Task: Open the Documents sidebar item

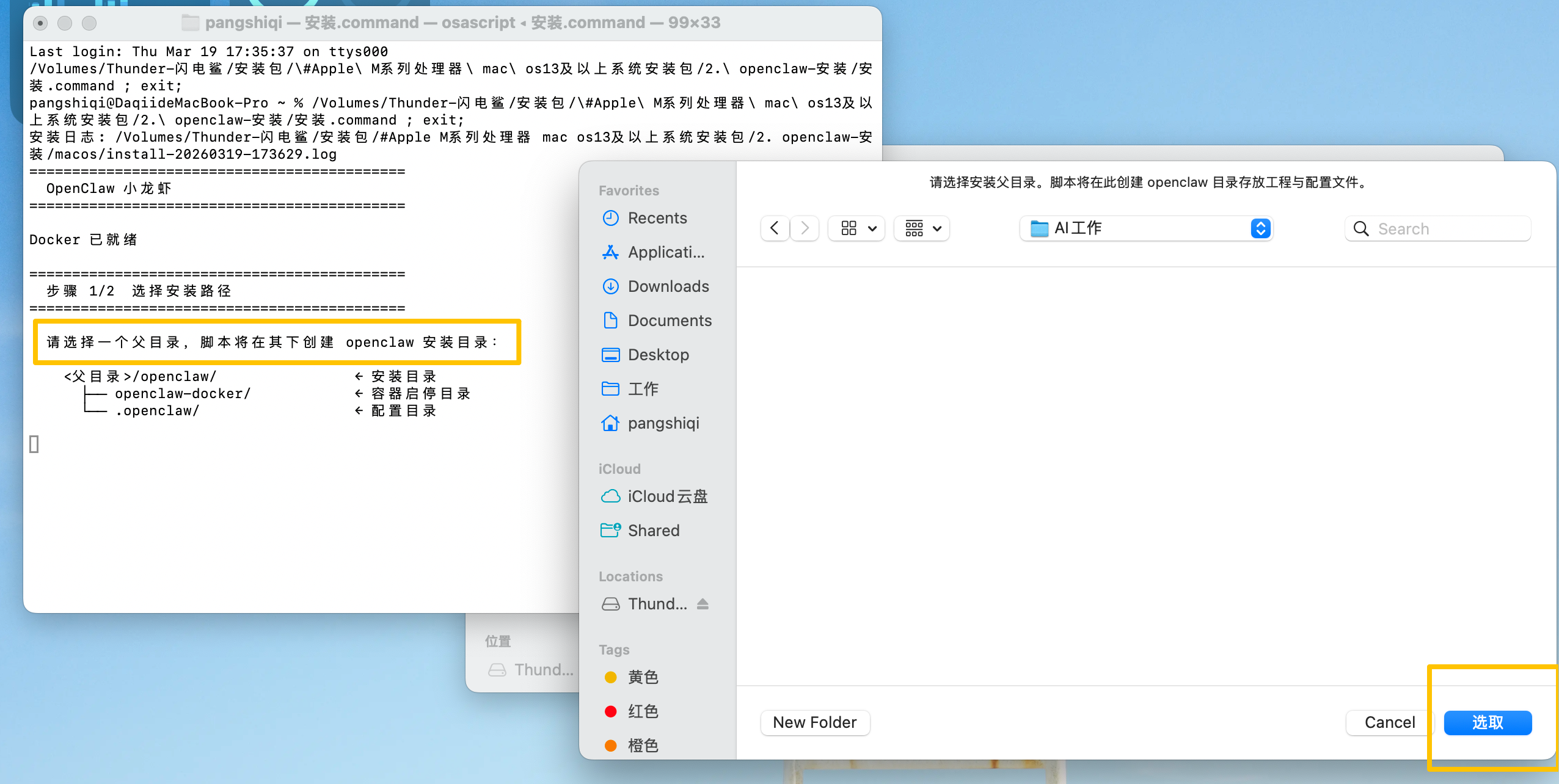Action: [669, 321]
